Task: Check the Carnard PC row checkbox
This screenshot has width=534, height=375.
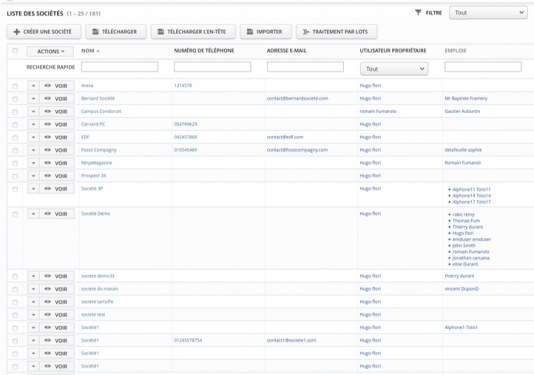Action: [15, 125]
